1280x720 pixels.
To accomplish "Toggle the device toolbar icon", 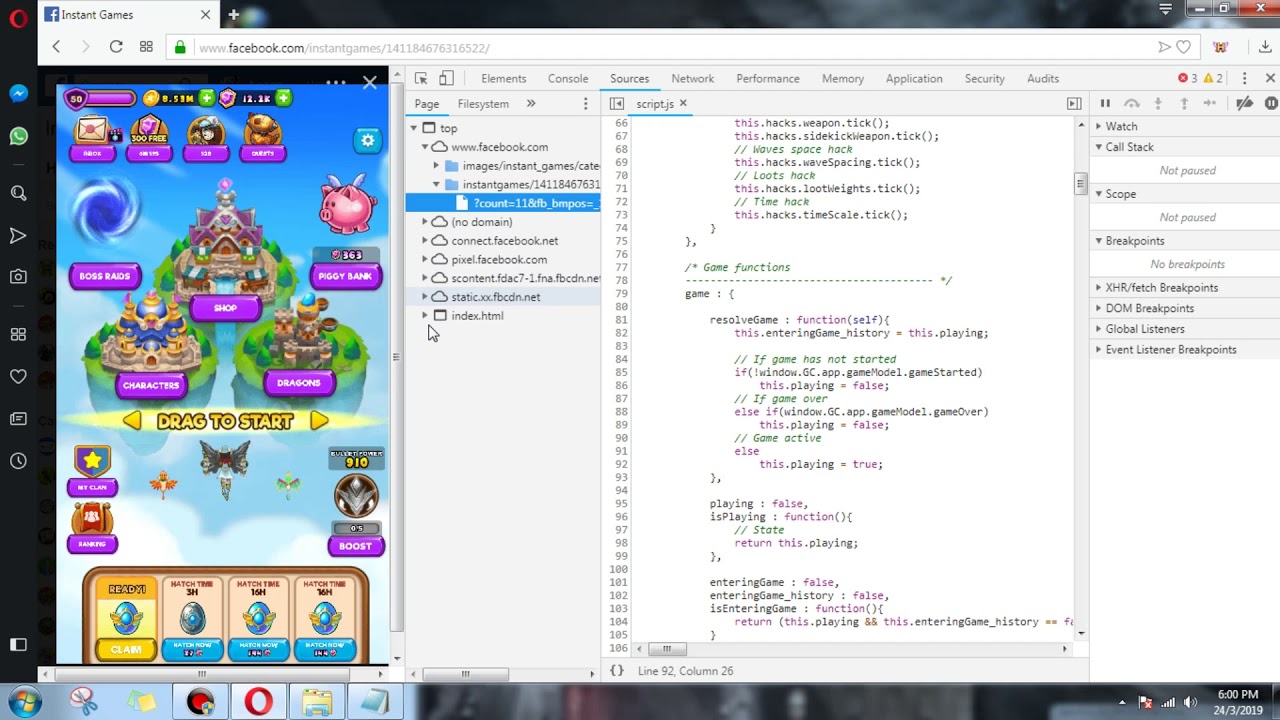I will pyautogui.click(x=446, y=78).
